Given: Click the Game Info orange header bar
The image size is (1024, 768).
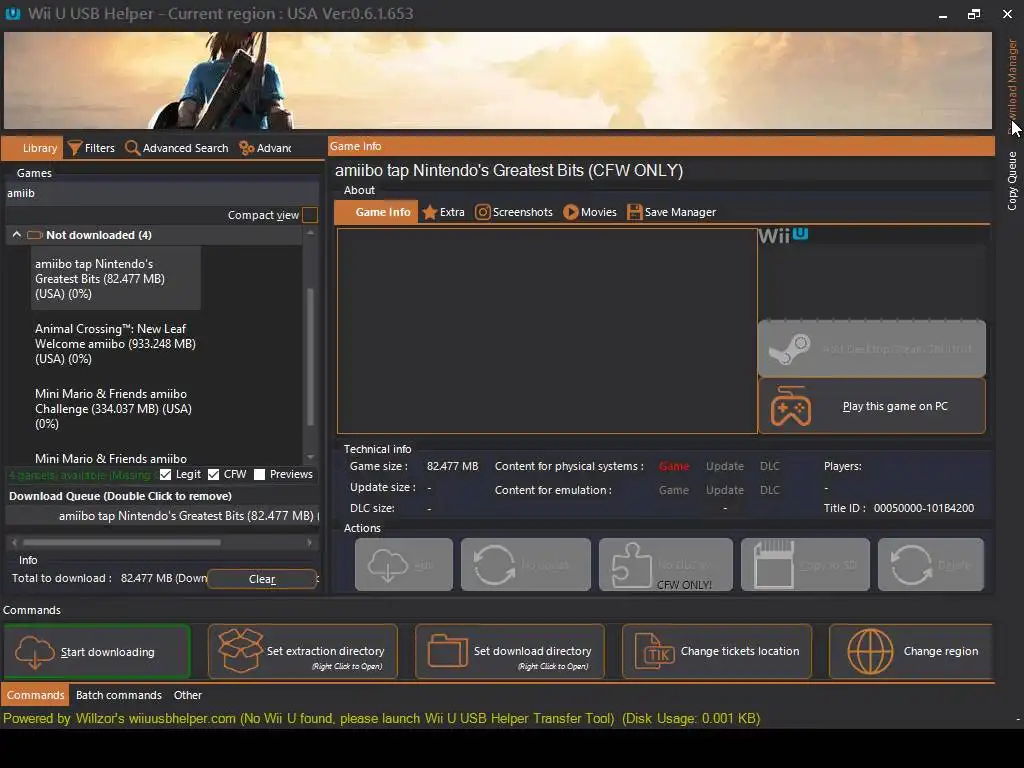Looking at the screenshot, I should pyautogui.click(x=661, y=146).
